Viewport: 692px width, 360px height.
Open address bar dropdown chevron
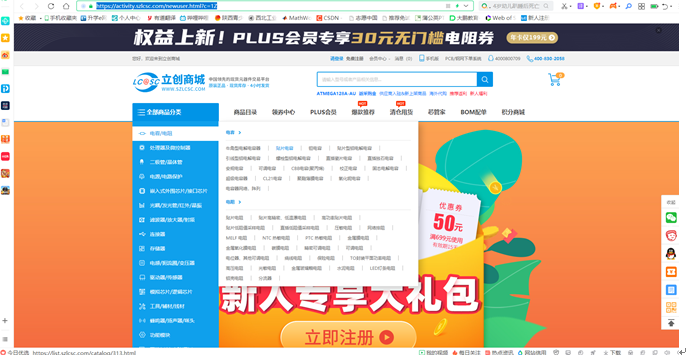pos(466,6)
